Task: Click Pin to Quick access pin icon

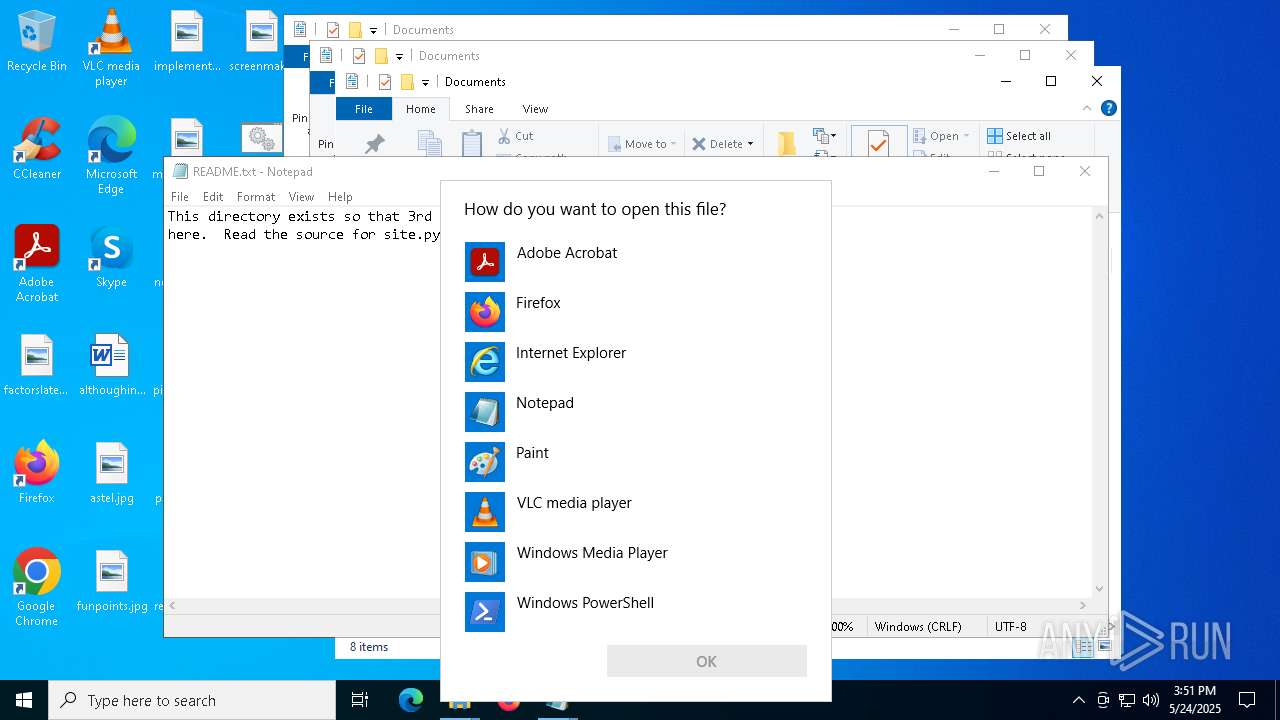Action: pyautogui.click(x=375, y=144)
